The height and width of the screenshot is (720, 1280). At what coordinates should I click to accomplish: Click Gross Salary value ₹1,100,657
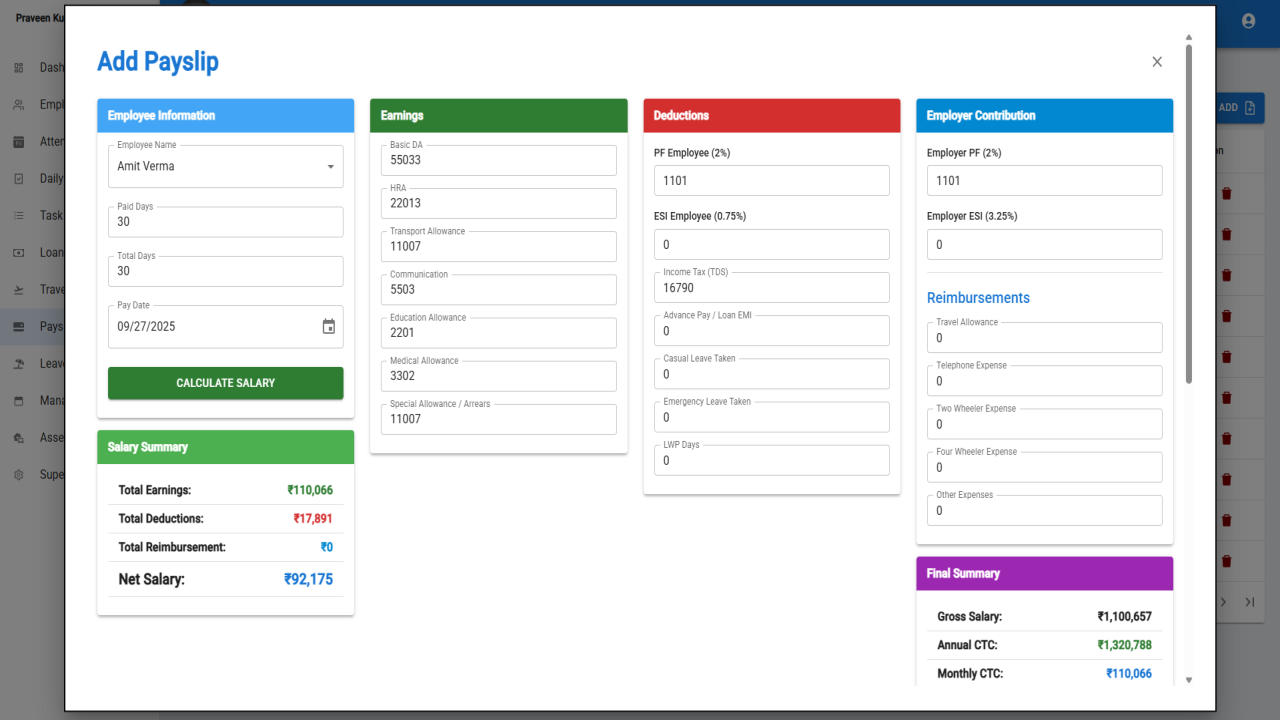click(x=1124, y=617)
